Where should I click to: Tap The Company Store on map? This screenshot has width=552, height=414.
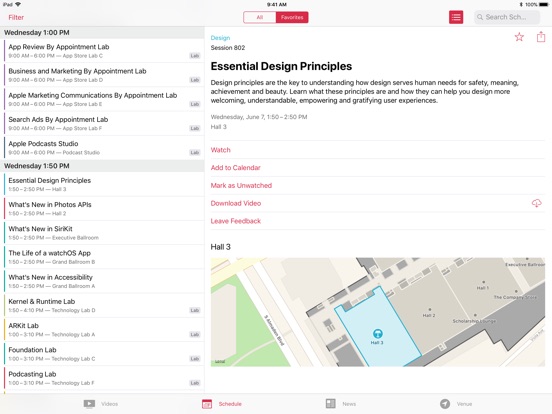(x=515, y=297)
